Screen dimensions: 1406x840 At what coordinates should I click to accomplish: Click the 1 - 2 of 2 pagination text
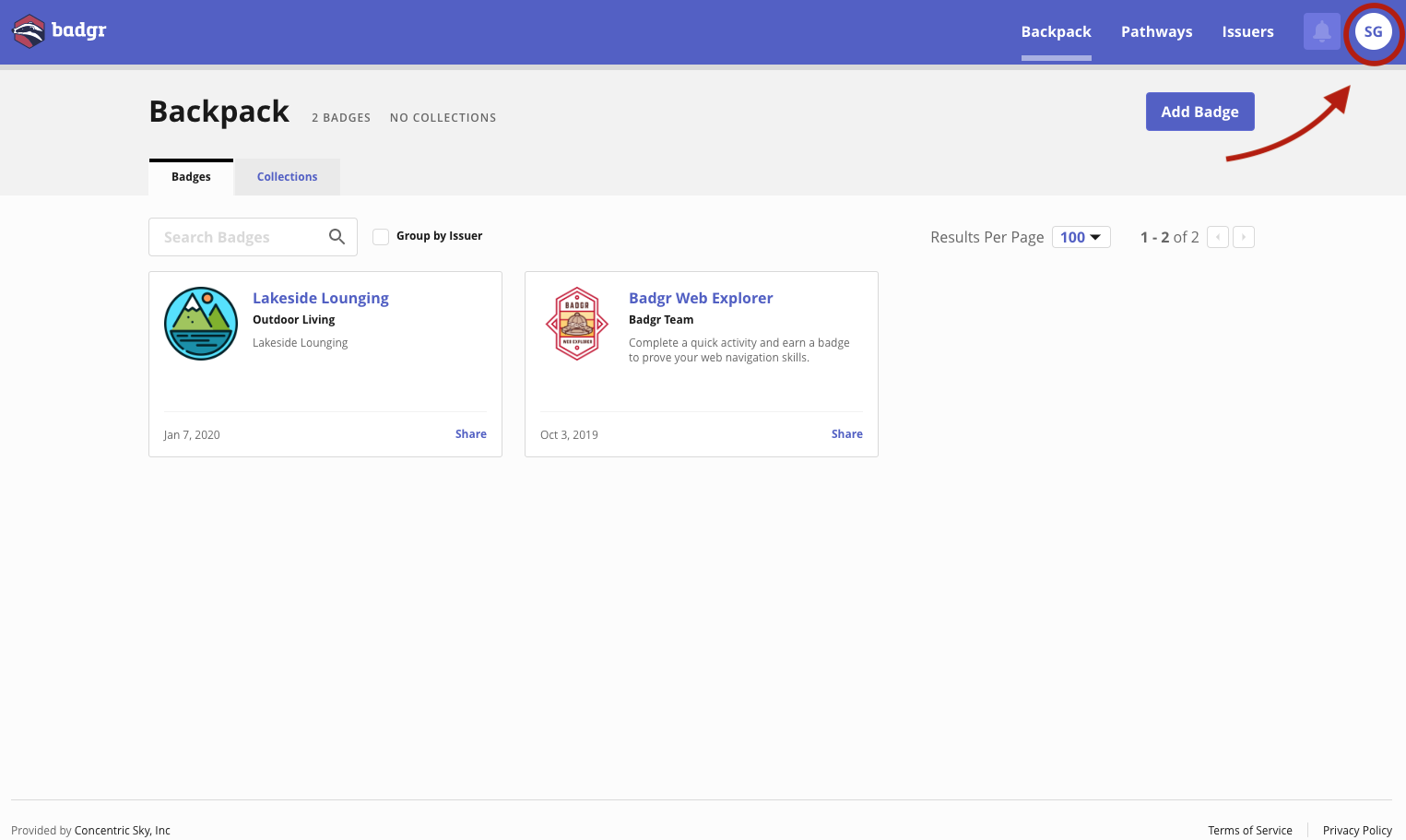pyautogui.click(x=1170, y=237)
